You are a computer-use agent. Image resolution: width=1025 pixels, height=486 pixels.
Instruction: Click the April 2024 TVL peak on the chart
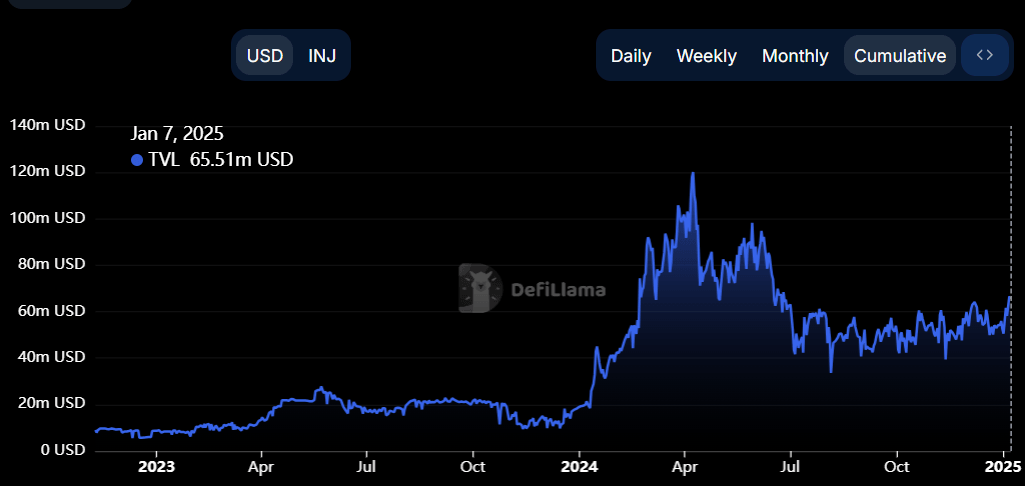coord(692,173)
